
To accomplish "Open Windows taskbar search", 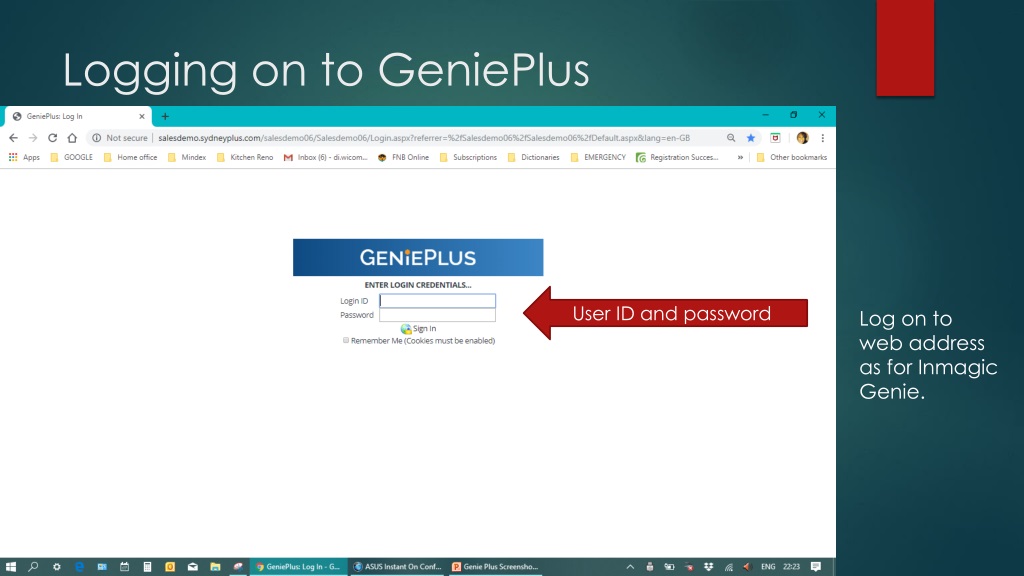I will tap(33, 567).
